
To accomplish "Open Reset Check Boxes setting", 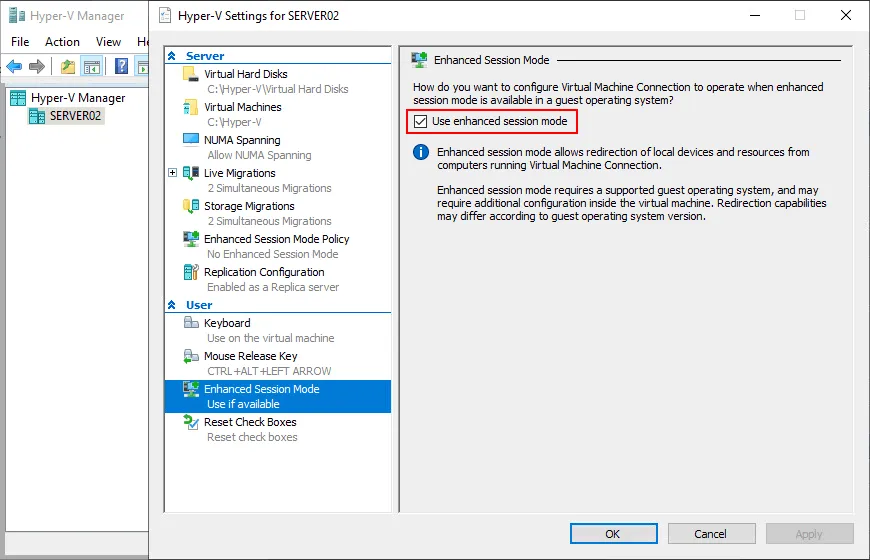I will coord(250,422).
